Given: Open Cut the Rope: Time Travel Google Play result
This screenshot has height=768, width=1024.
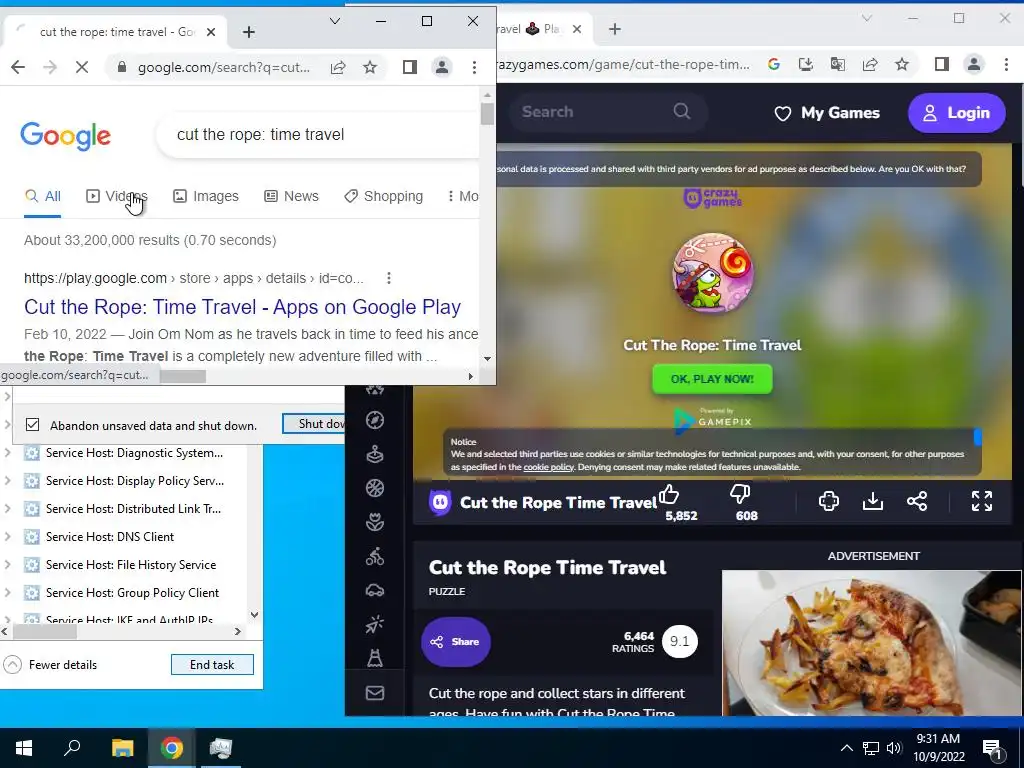Looking at the screenshot, I should point(242,307).
